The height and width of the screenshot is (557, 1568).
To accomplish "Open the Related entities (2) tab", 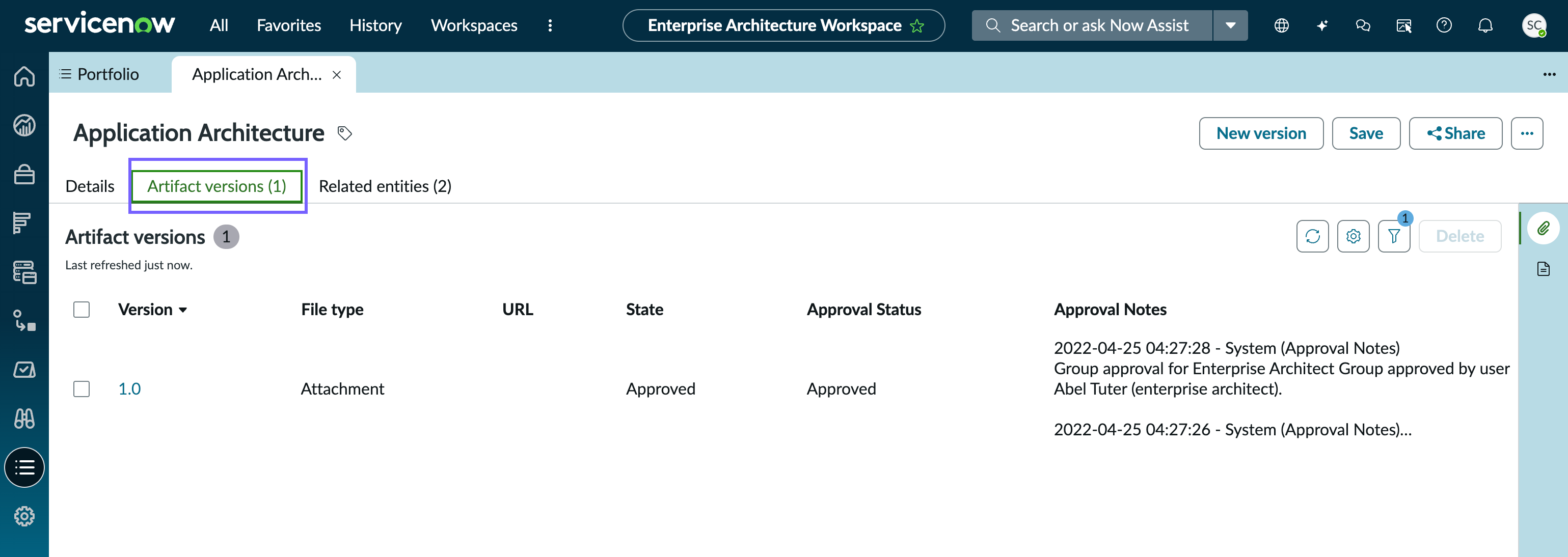I will pyautogui.click(x=385, y=186).
